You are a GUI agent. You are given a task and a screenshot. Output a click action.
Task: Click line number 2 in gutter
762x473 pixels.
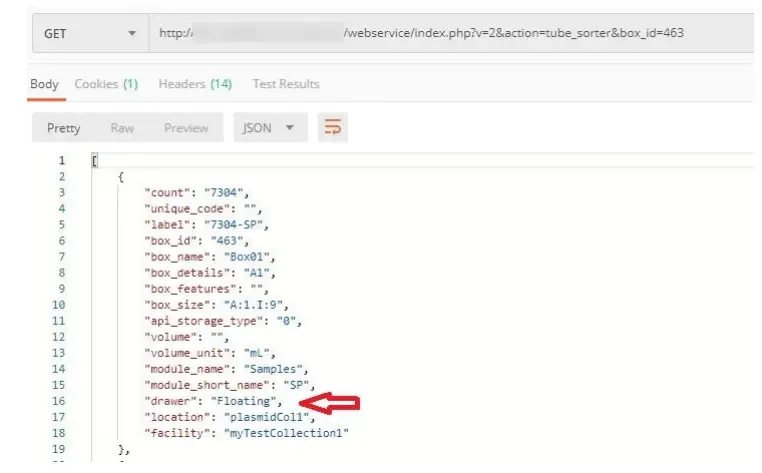62,176
